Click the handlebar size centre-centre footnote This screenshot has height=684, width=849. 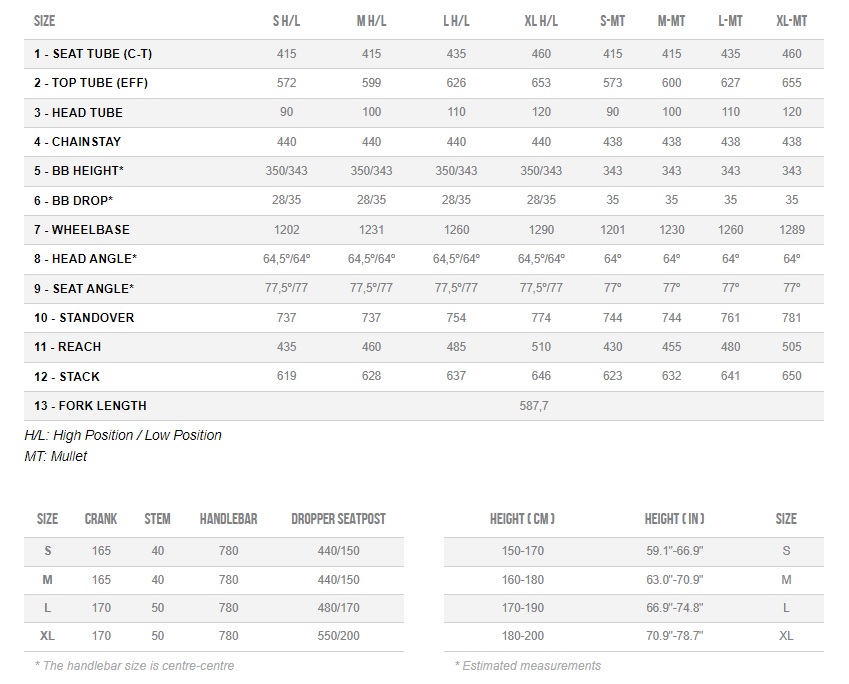134,665
